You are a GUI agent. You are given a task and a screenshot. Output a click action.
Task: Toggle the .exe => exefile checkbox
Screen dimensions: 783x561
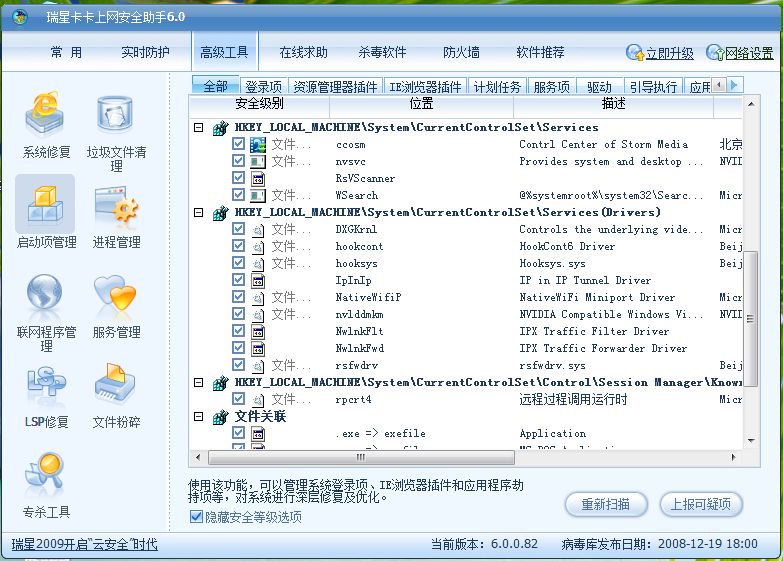point(239,433)
